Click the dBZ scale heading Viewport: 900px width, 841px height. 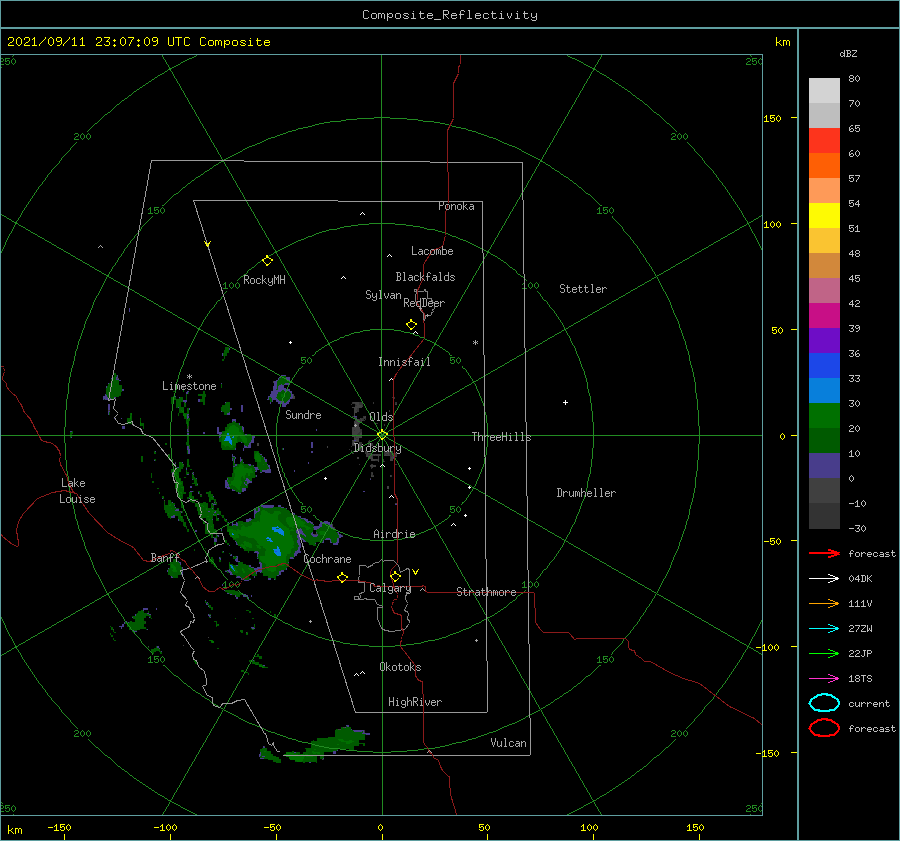click(848, 53)
